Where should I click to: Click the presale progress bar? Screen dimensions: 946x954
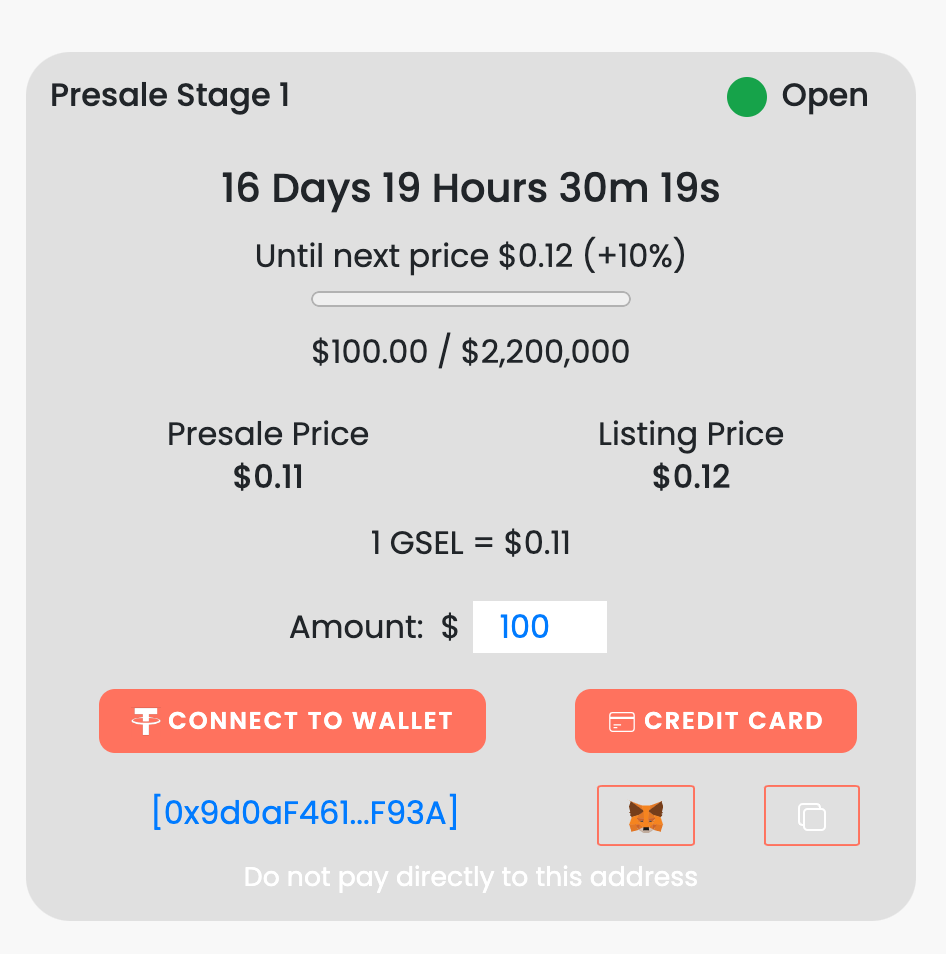(471, 298)
